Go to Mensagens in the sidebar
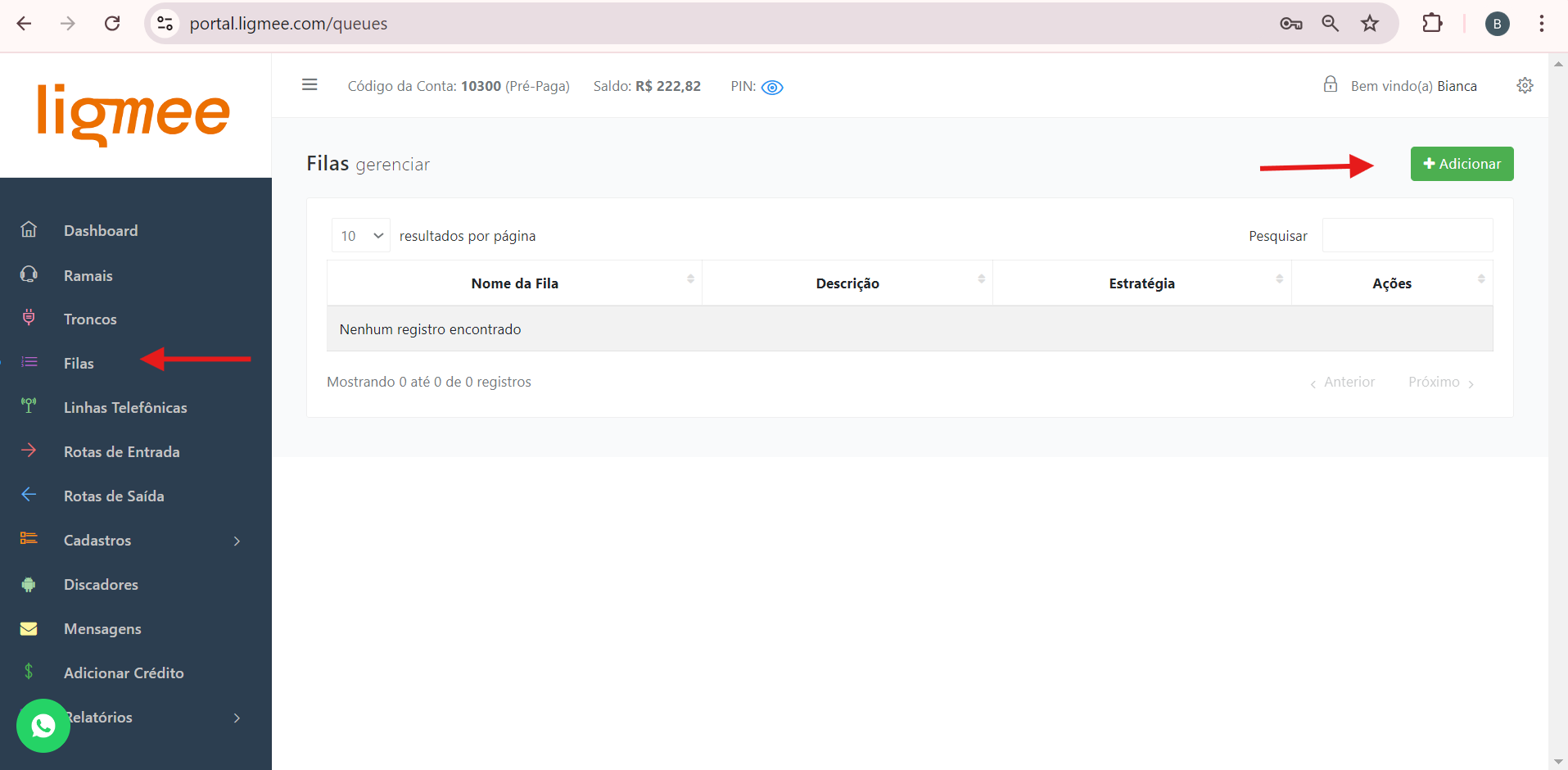 click(102, 629)
